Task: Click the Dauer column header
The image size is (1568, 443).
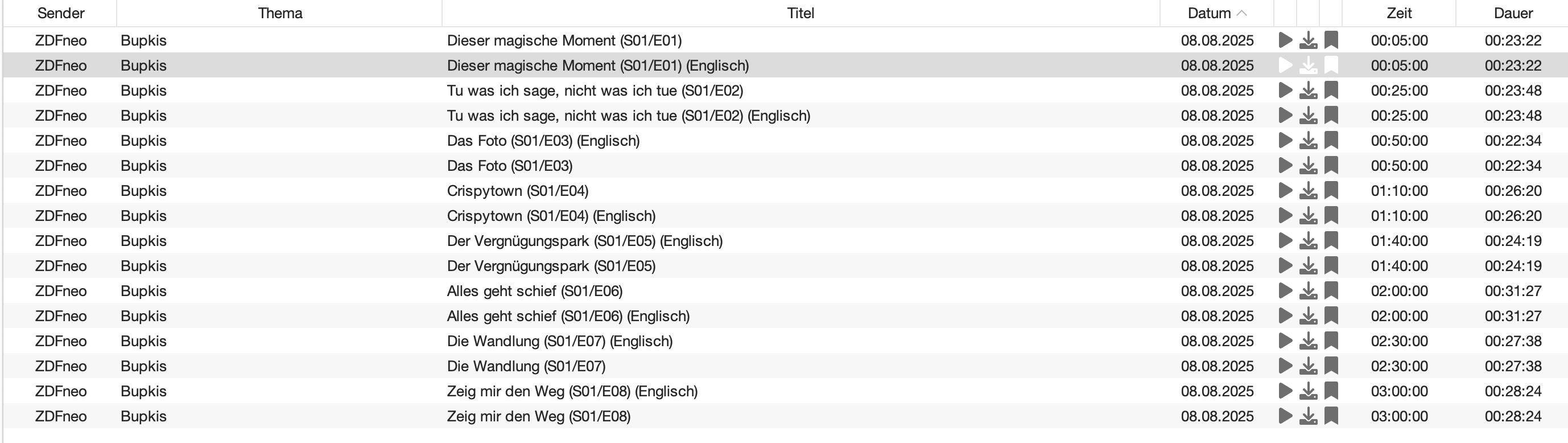Action: coord(1513,13)
